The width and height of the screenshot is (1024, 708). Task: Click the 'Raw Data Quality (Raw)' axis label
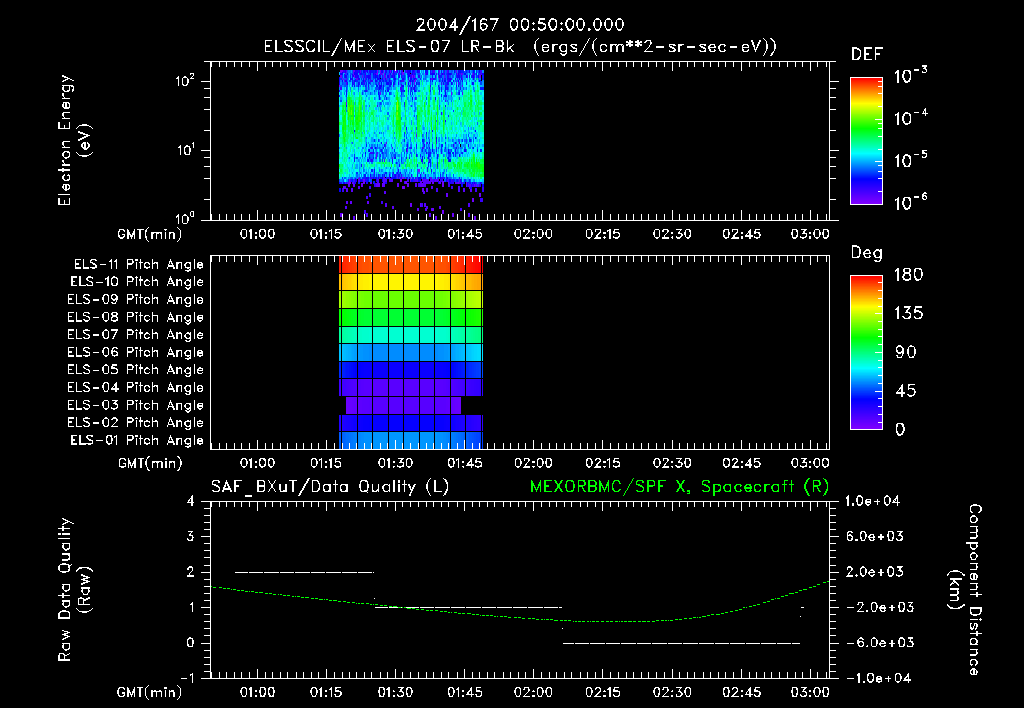[74, 590]
